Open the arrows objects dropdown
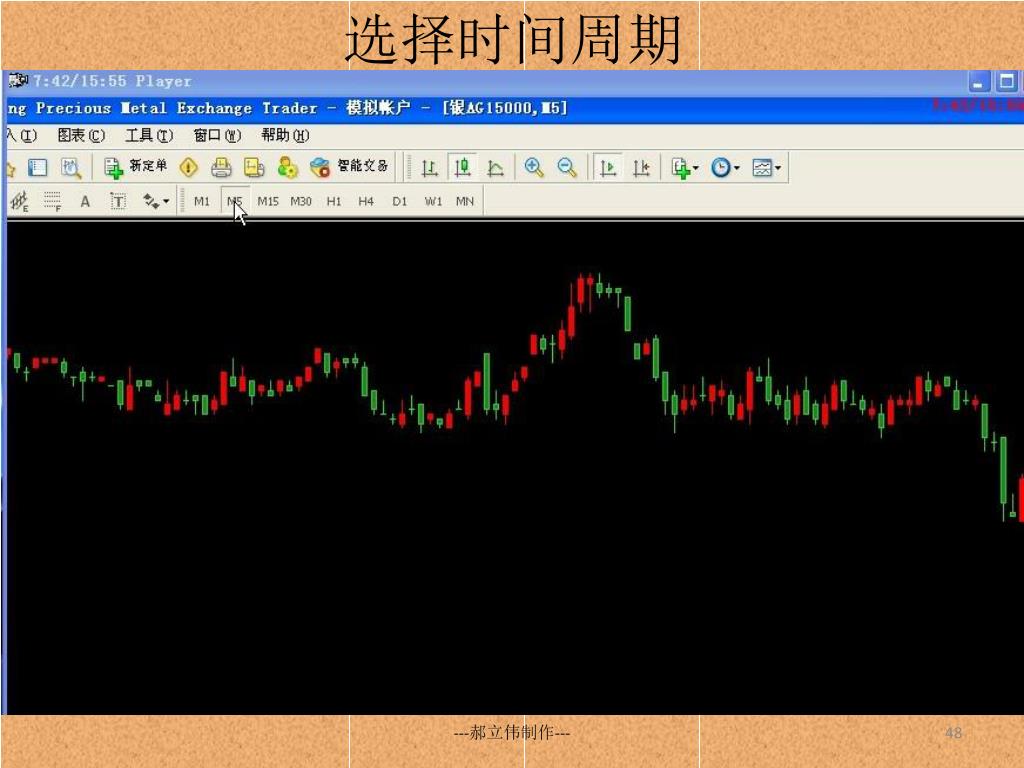This screenshot has height=768, width=1024. 155,201
